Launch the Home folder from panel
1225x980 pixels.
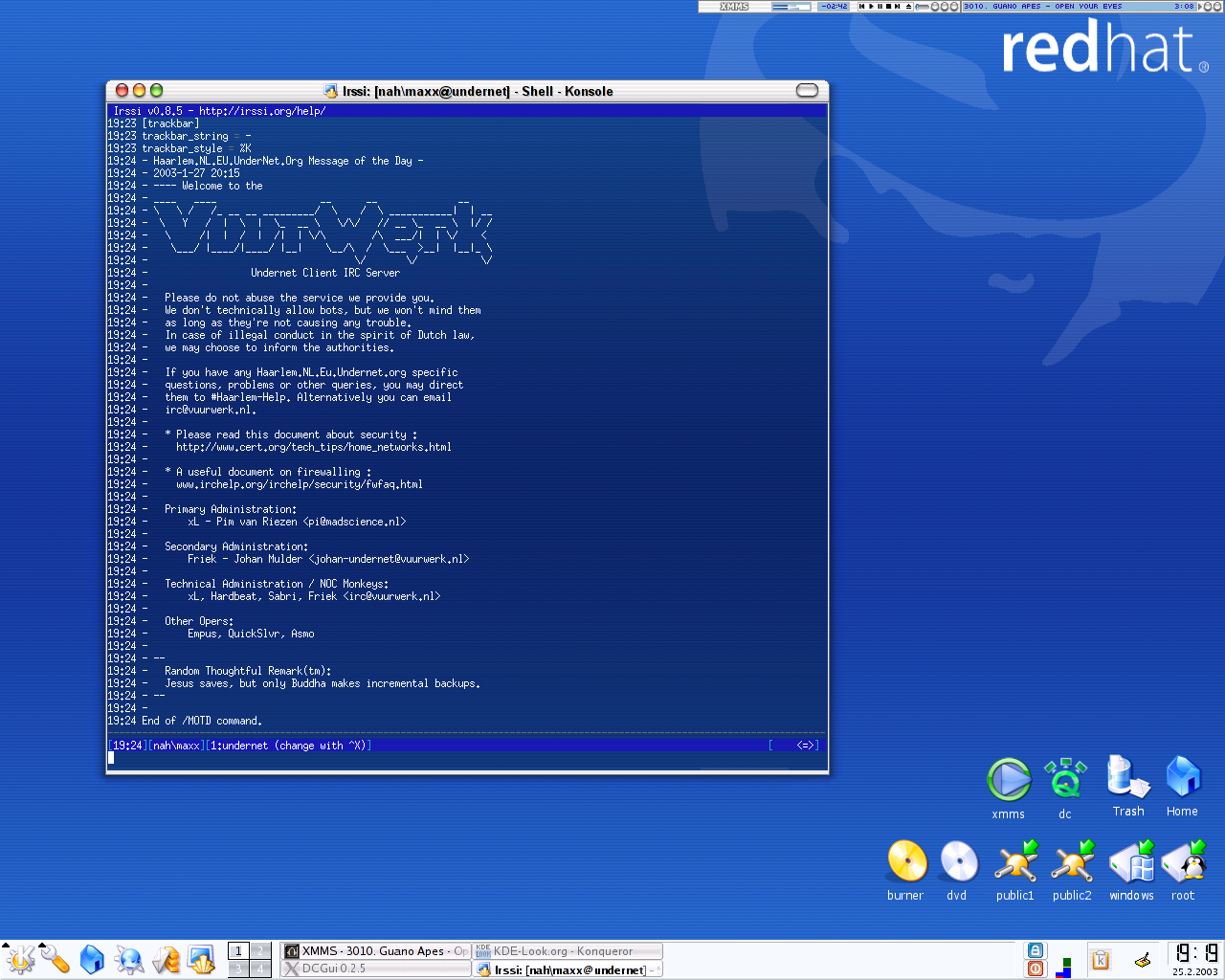coord(92,959)
